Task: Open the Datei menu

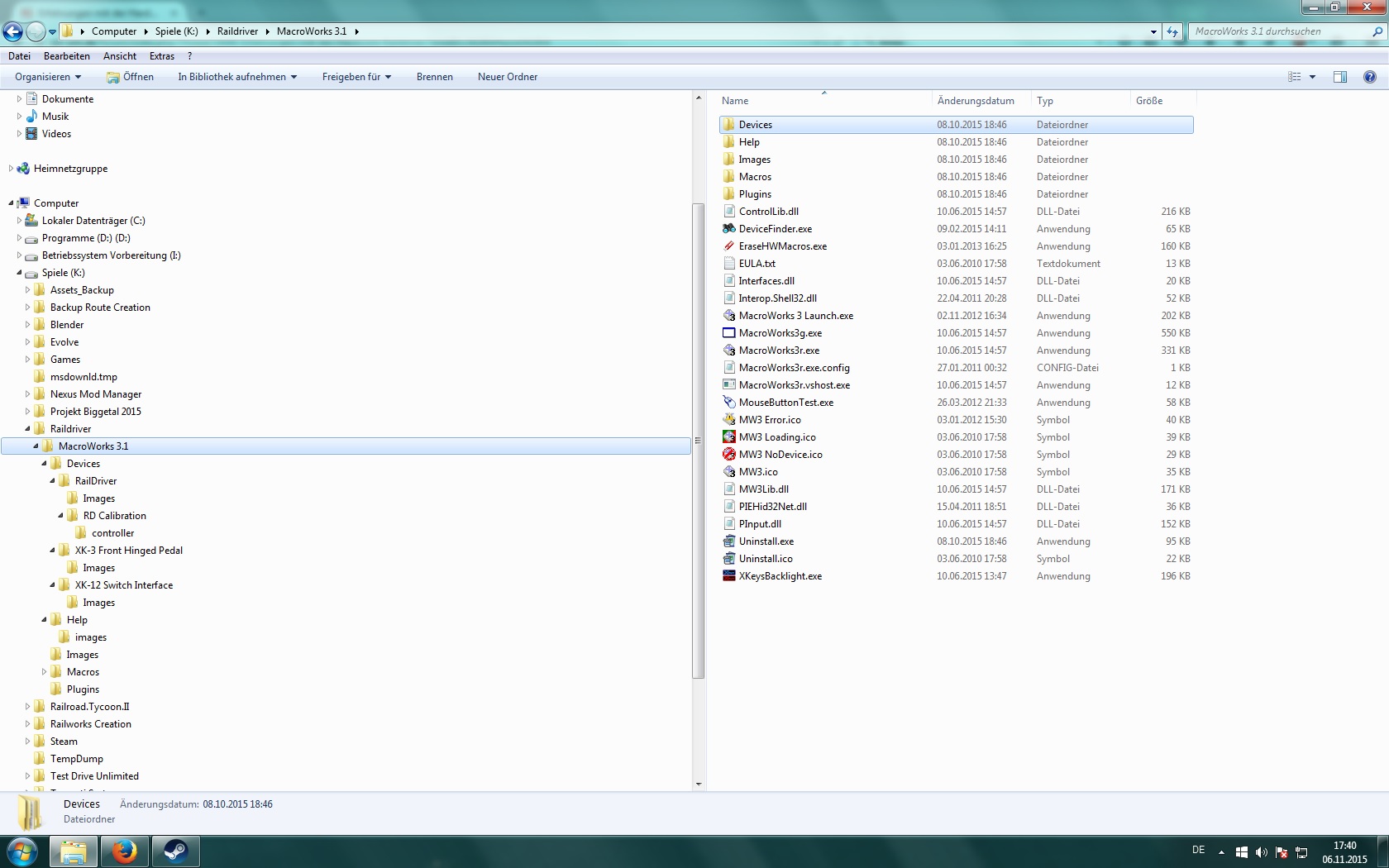Action: tap(19, 56)
